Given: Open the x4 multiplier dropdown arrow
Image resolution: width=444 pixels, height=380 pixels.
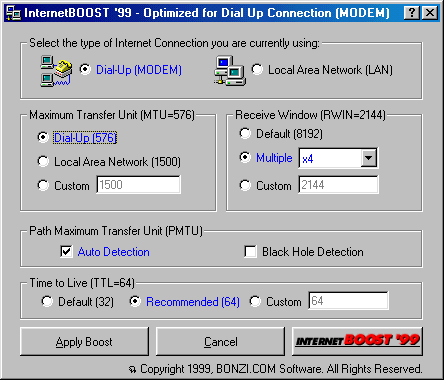Looking at the screenshot, I should click(x=369, y=158).
